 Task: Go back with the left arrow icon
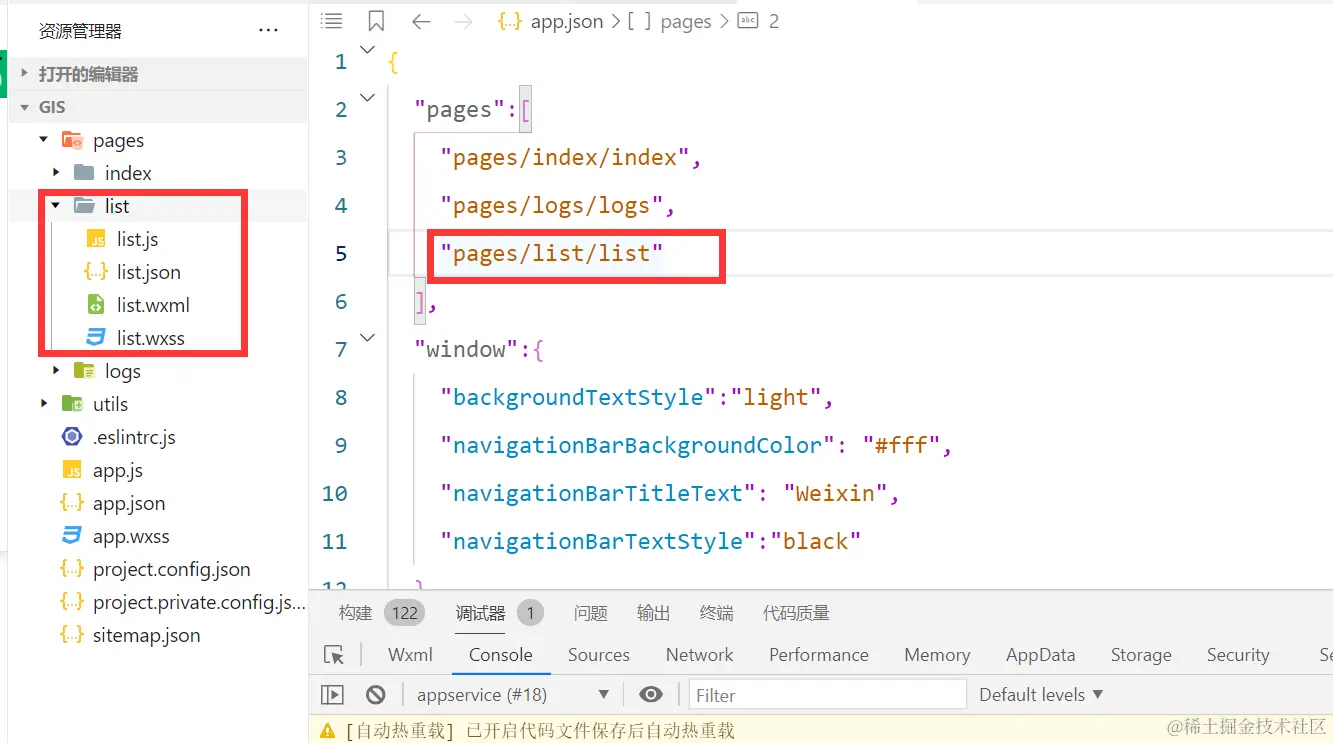(x=421, y=22)
